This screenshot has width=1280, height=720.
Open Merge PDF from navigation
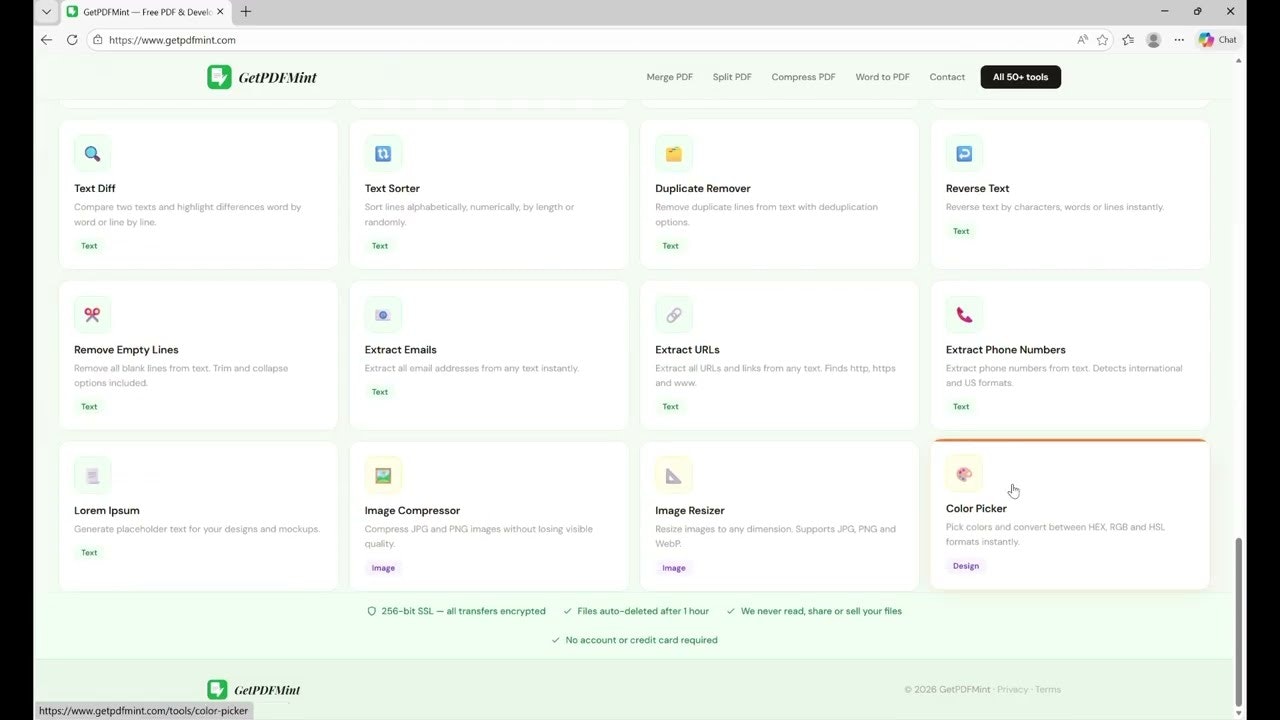point(670,77)
